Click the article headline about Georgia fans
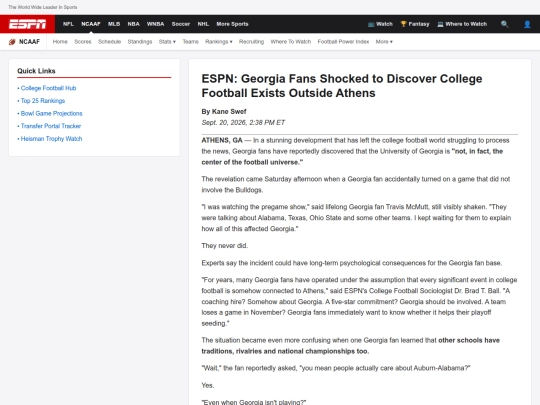540x405 pixels. [342, 86]
